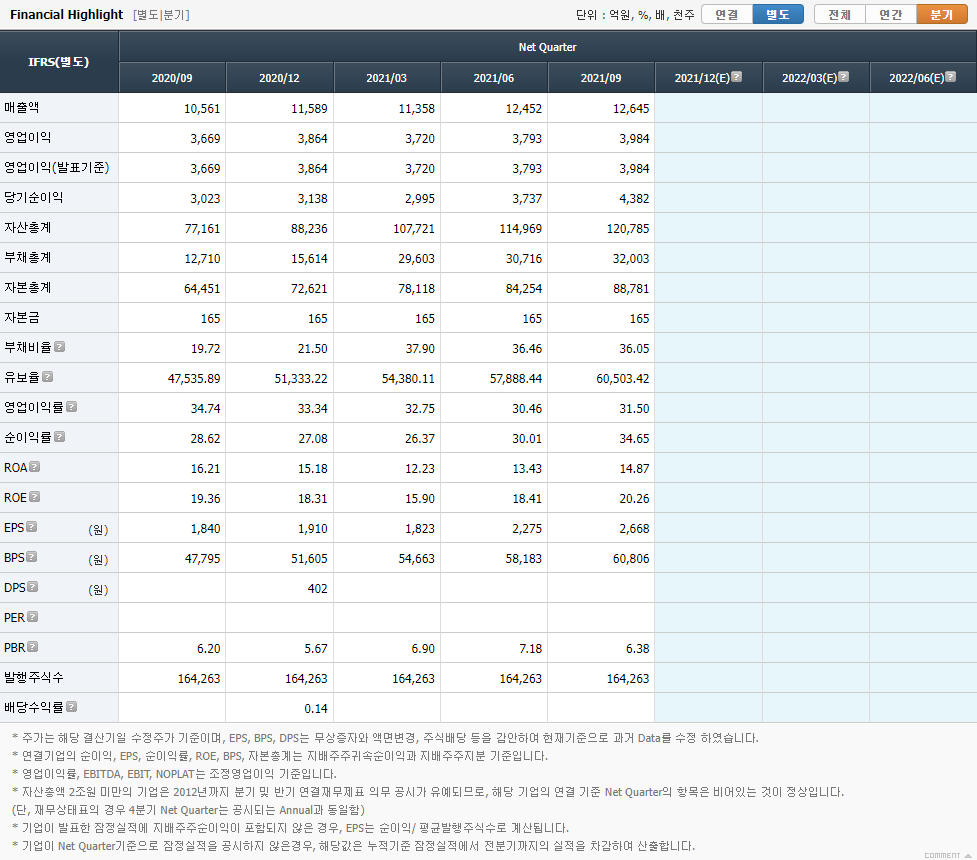Select the 매출액 row label
This screenshot has width=977, height=860.
(x=22, y=107)
